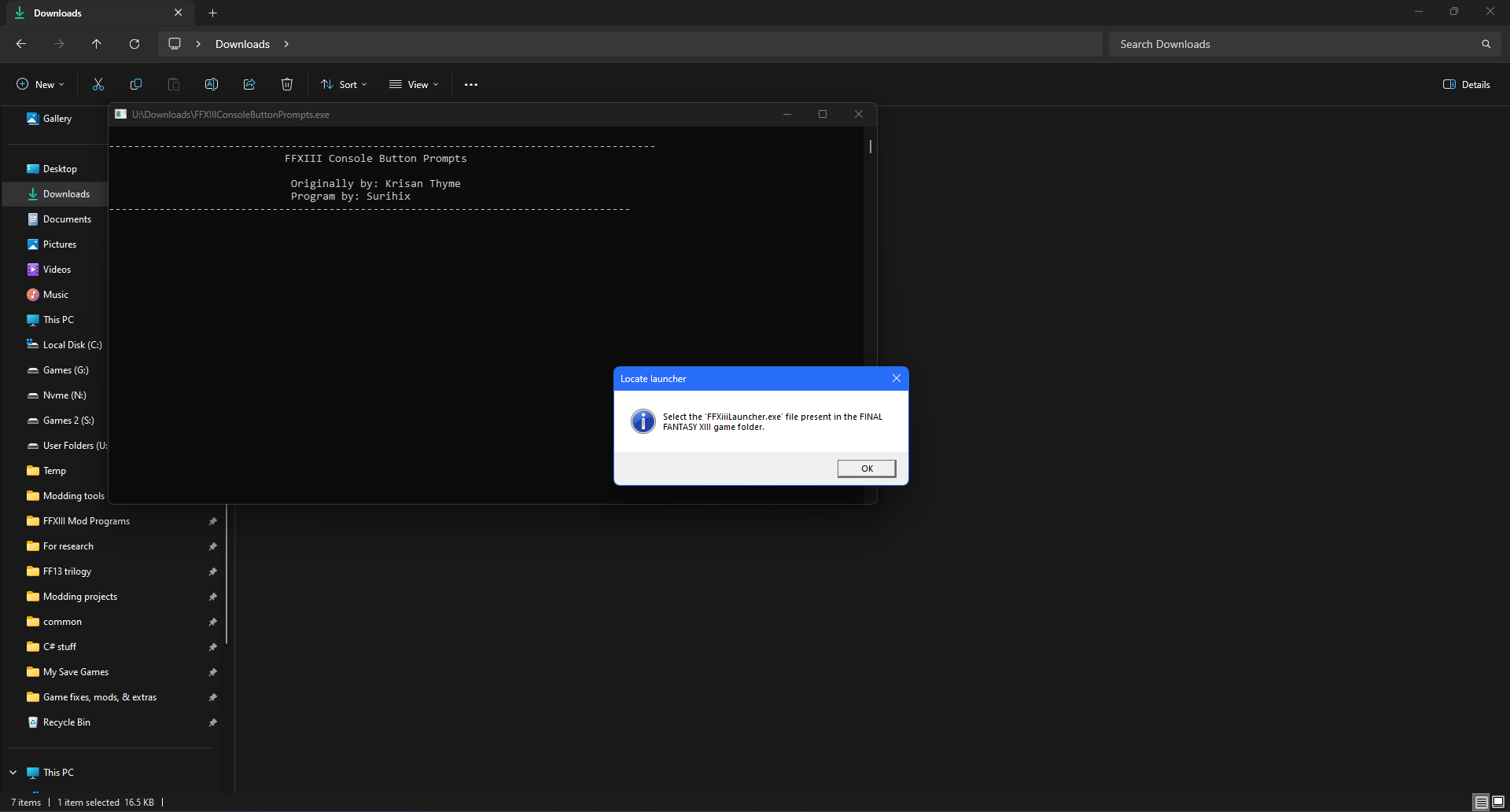The width and height of the screenshot is (1510, 812).
Task: Go back in File Explorer
Action: (x=21, y=44)
